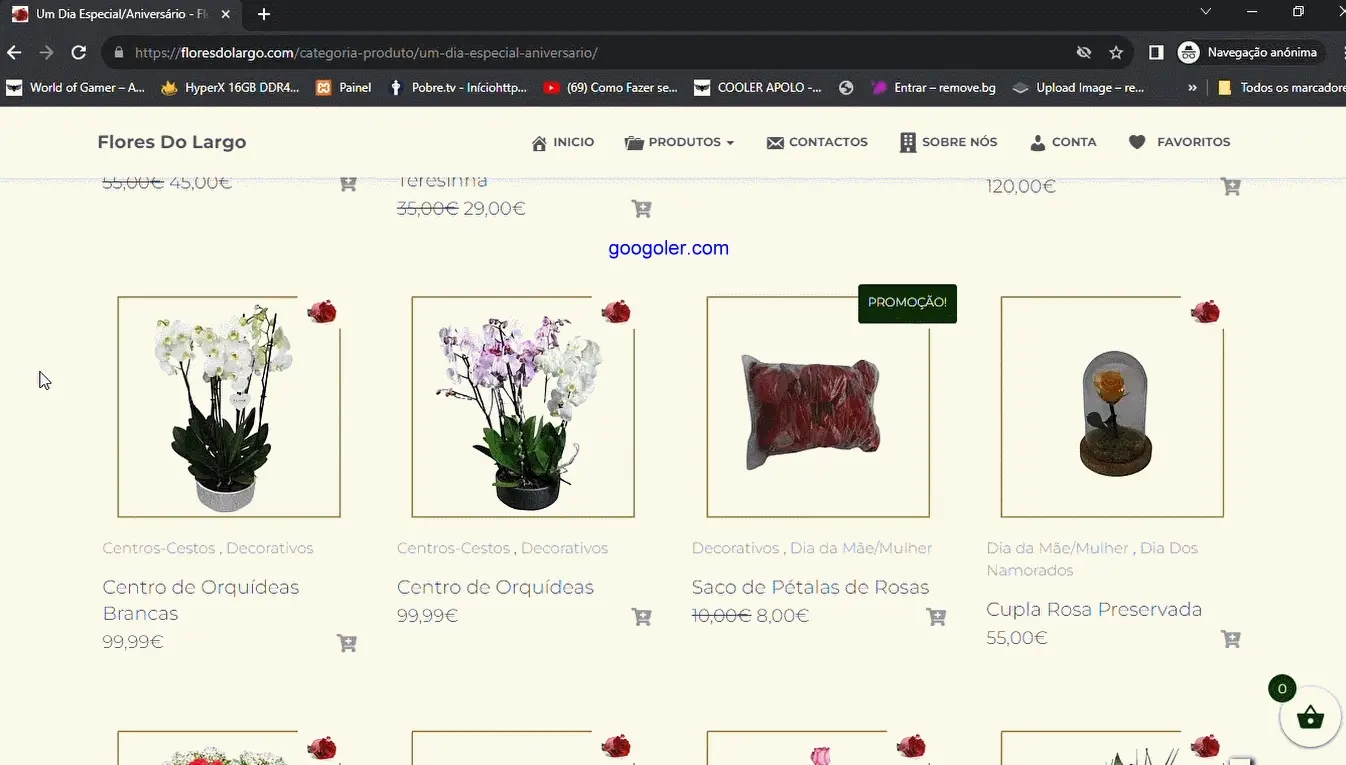Reload the page
This screenshot has width=1346, height=765.
(x=78, y=53)
